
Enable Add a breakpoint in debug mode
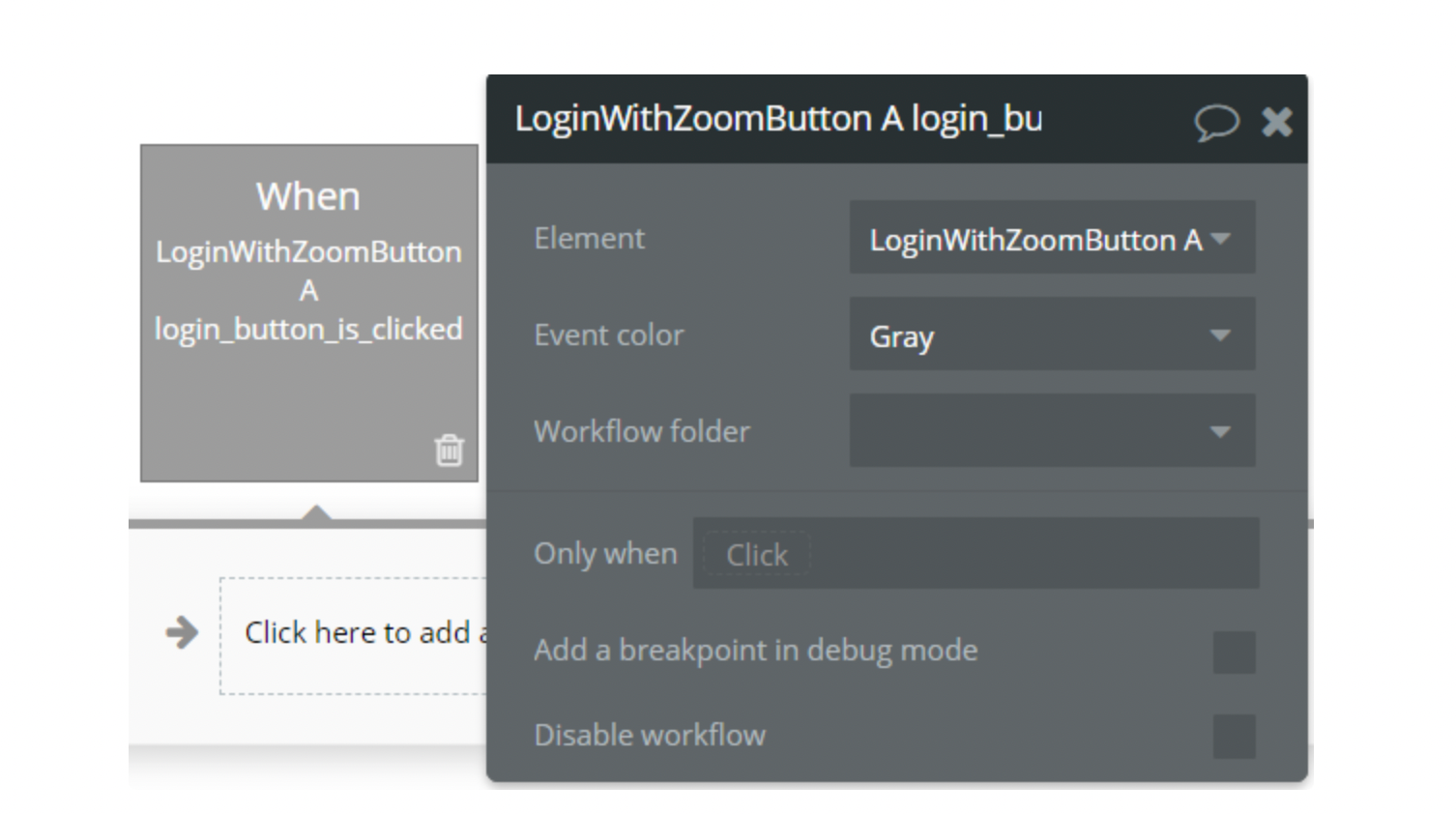coord(1234,653)
